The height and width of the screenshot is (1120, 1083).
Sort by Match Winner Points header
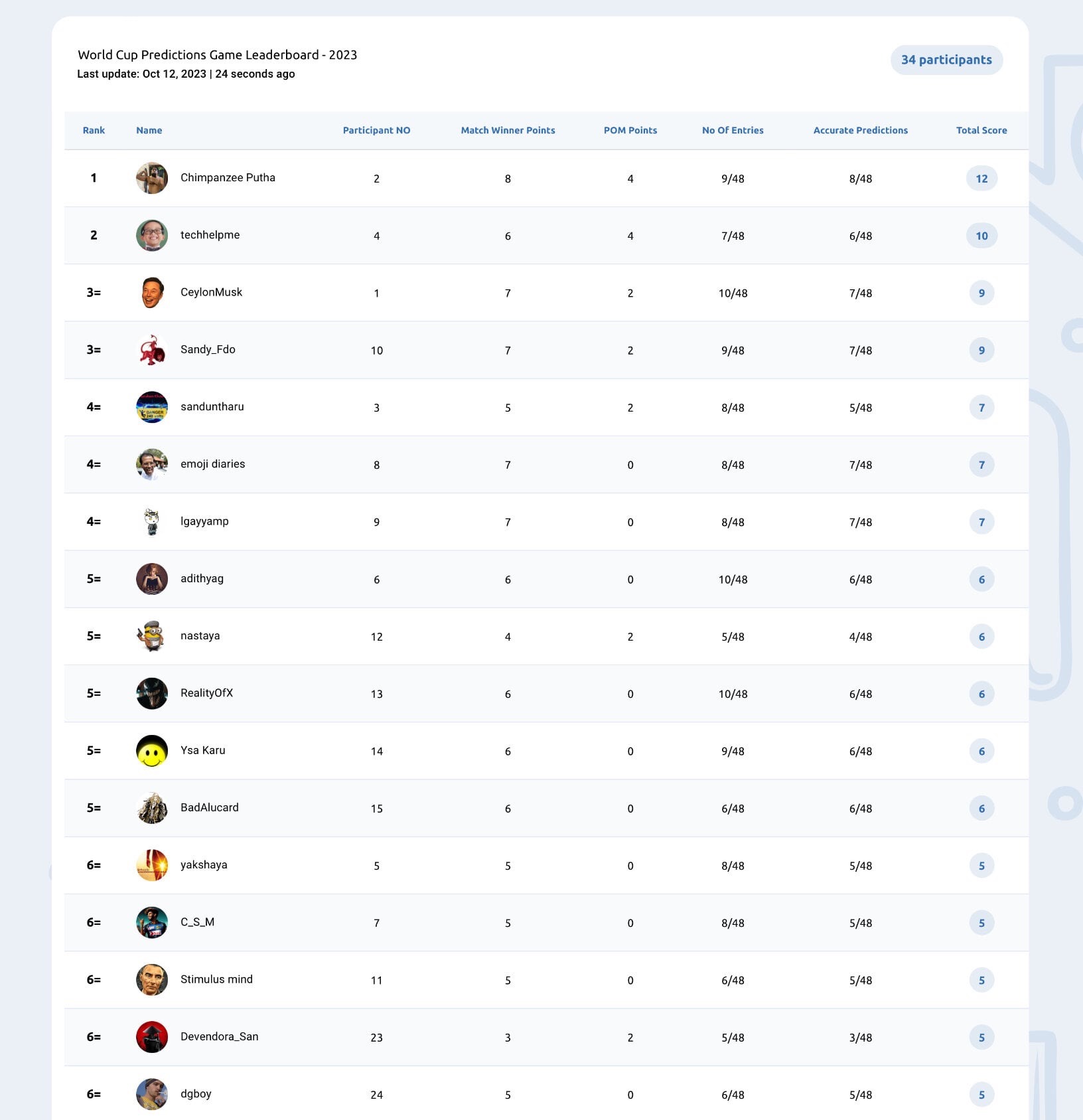(508, 130)
